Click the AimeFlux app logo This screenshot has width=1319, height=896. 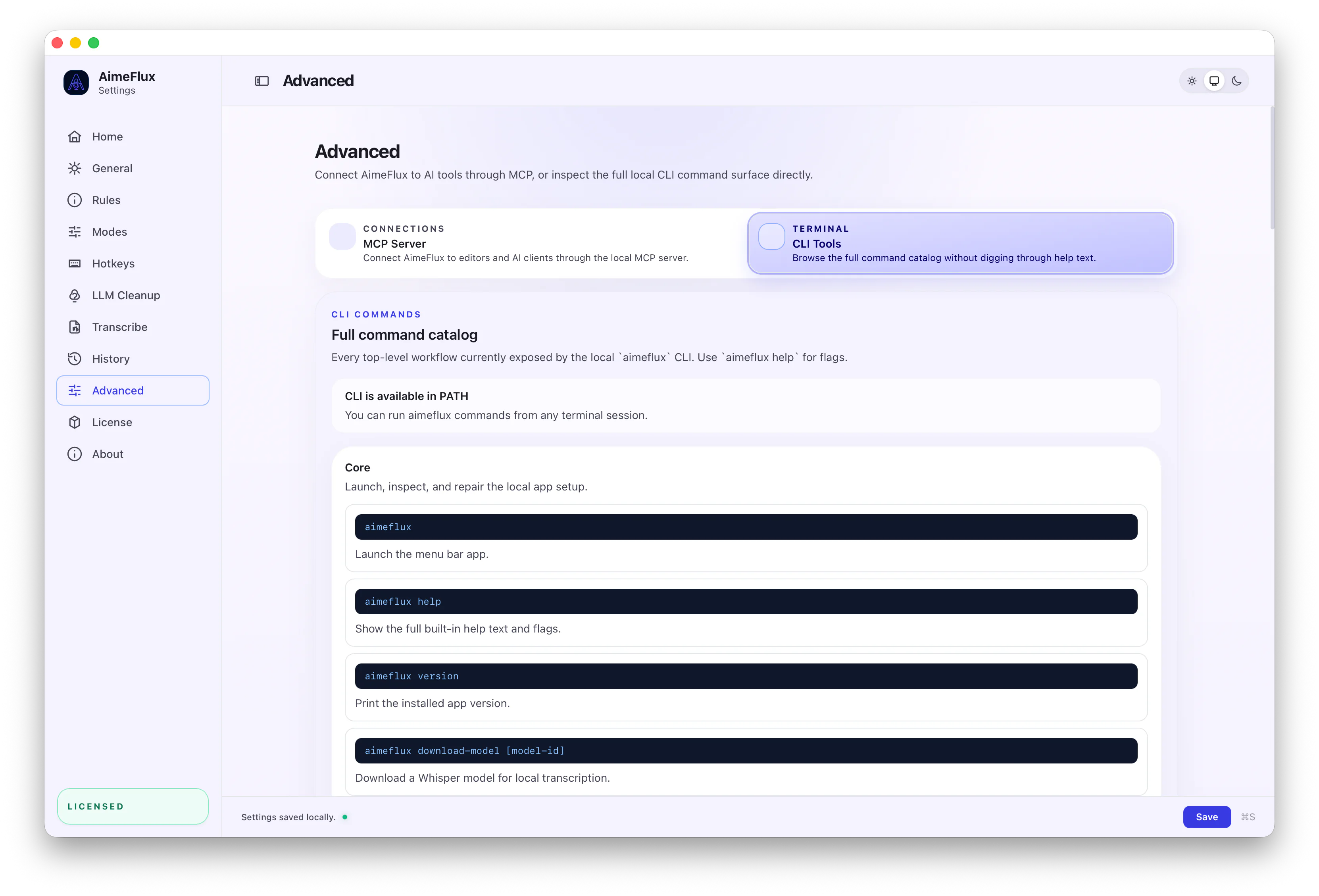pos(76,83)
